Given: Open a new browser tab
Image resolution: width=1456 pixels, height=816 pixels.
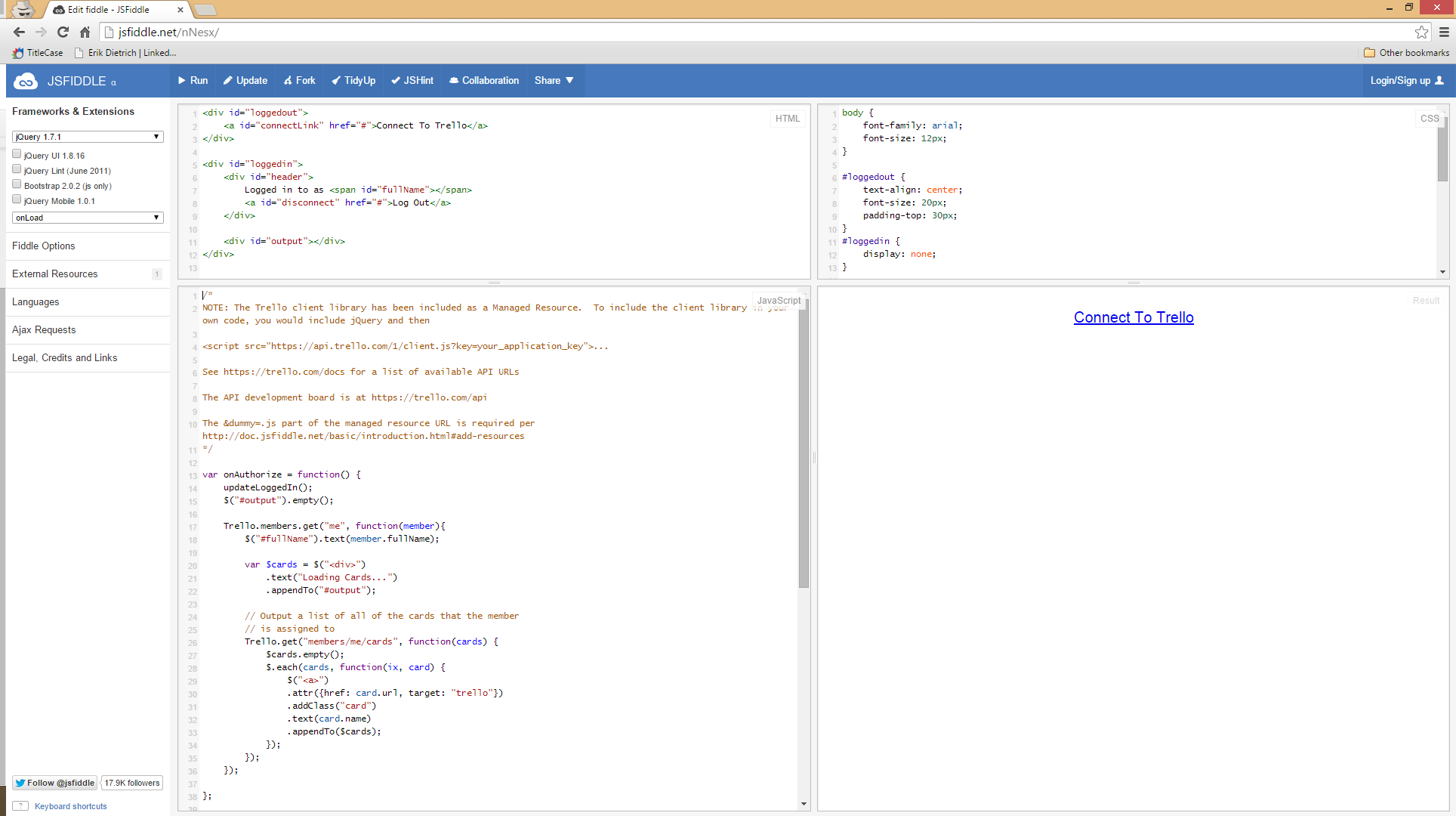Looking at the screenshot, I should pos(205,10).
